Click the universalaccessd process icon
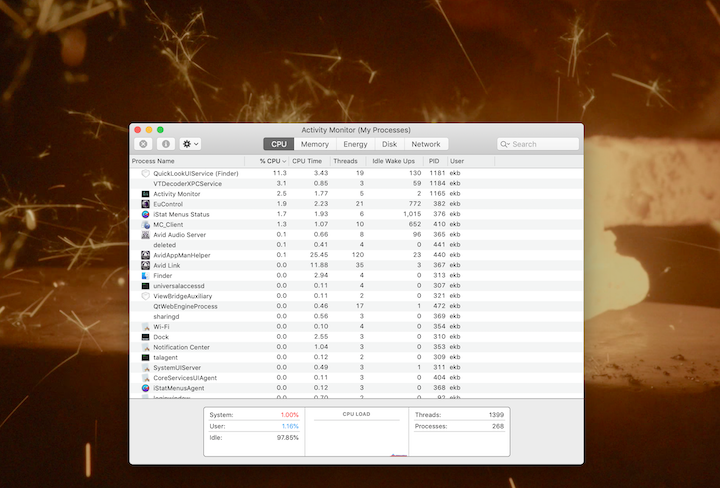Image resolution: width=720 pixels, height=488 pixels. coord(146,286)
